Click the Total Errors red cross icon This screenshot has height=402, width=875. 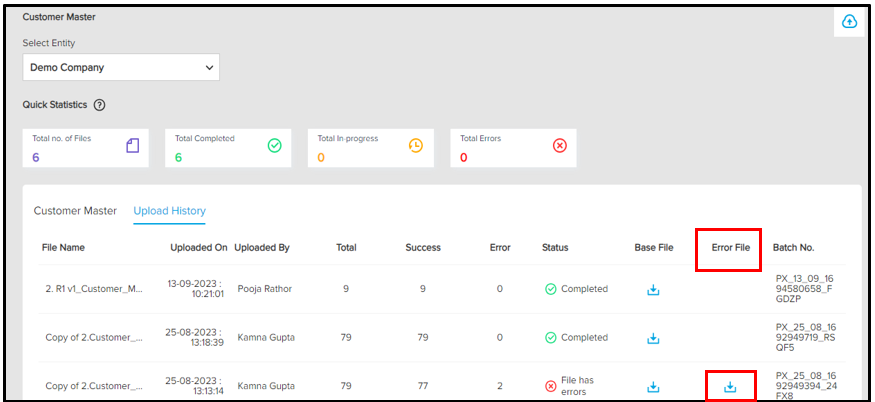click(x=560, y=146)
